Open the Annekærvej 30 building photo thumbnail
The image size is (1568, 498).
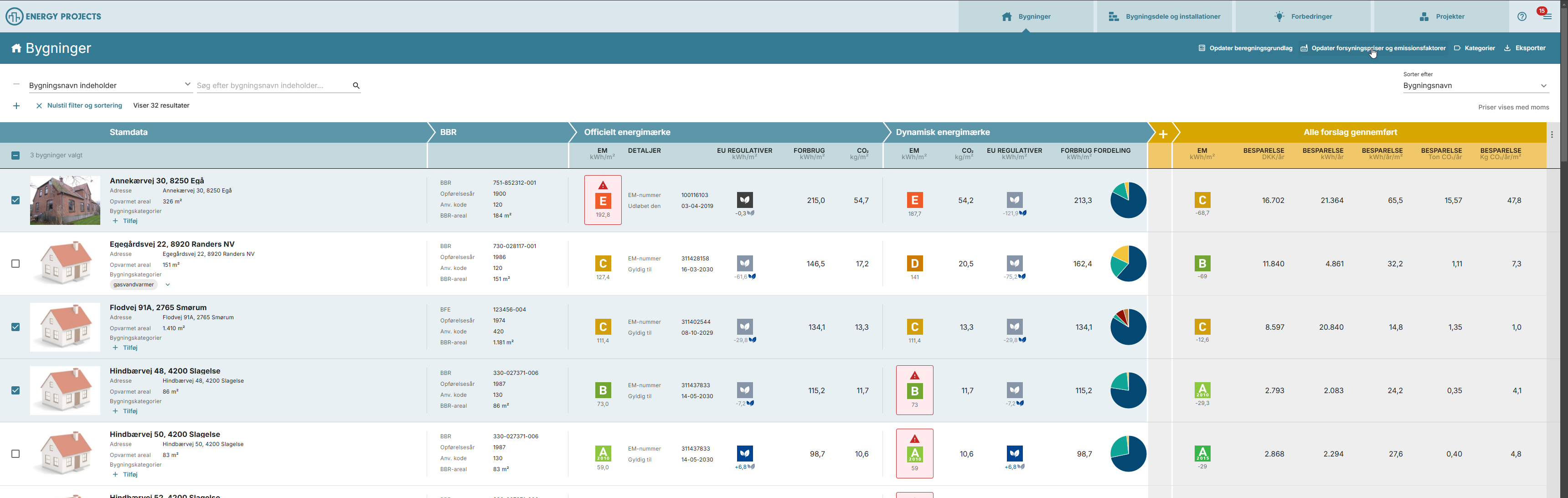coord(65,200)
